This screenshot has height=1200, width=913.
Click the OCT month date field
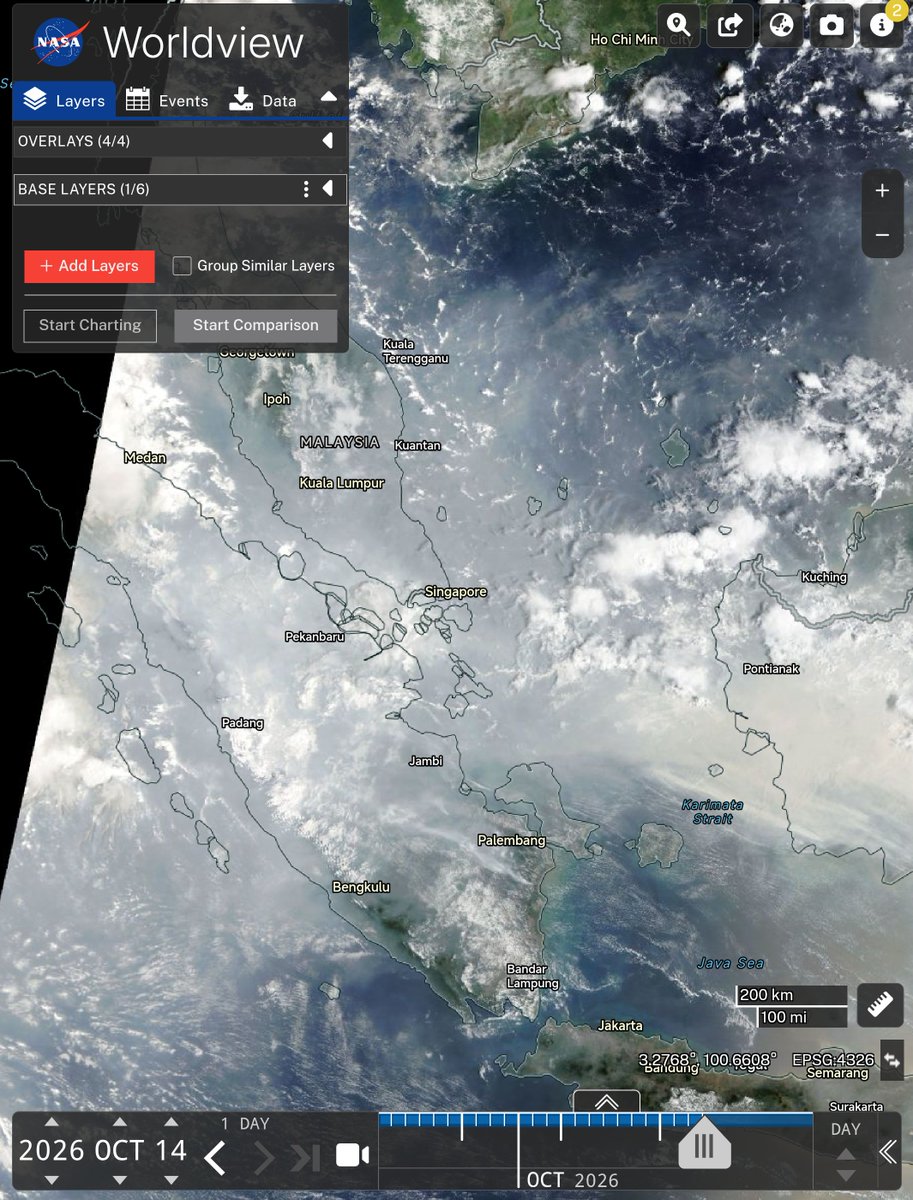[119, 1151]
